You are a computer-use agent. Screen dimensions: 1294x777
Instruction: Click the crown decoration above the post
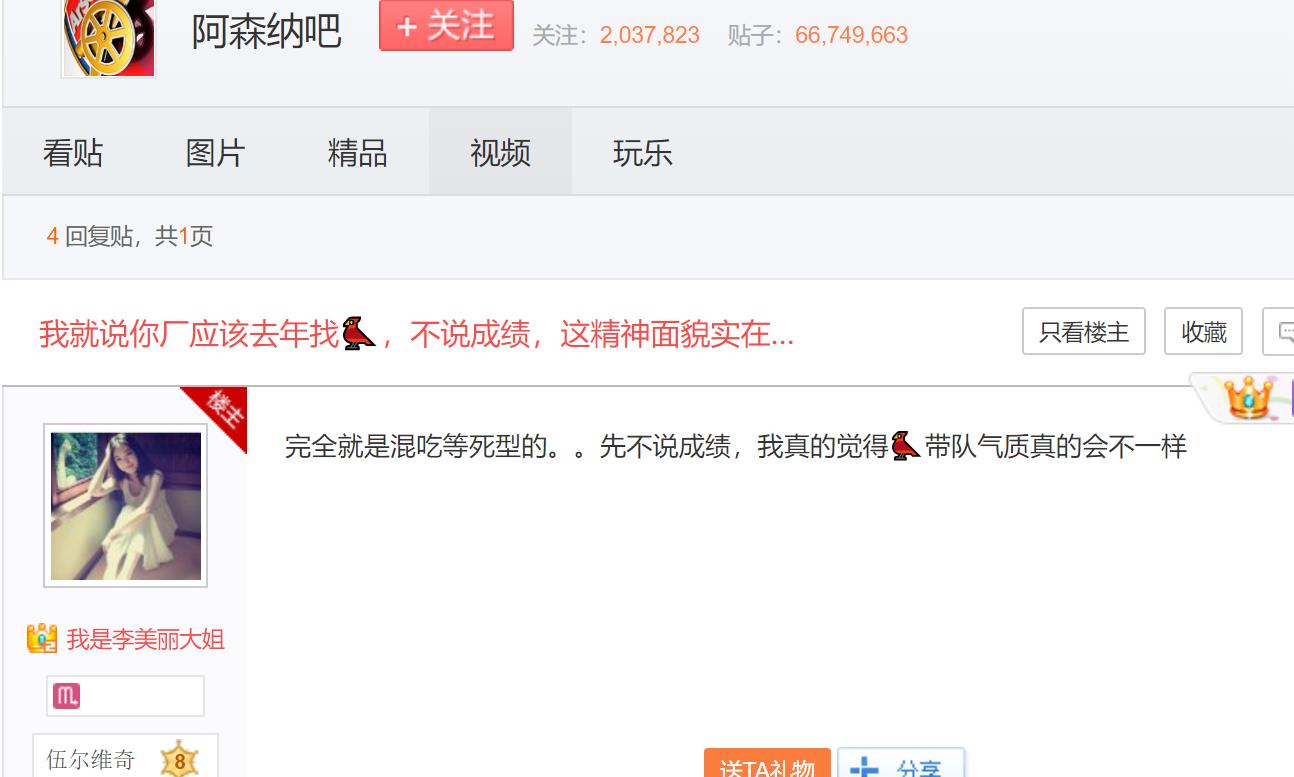coord(1248,397)
